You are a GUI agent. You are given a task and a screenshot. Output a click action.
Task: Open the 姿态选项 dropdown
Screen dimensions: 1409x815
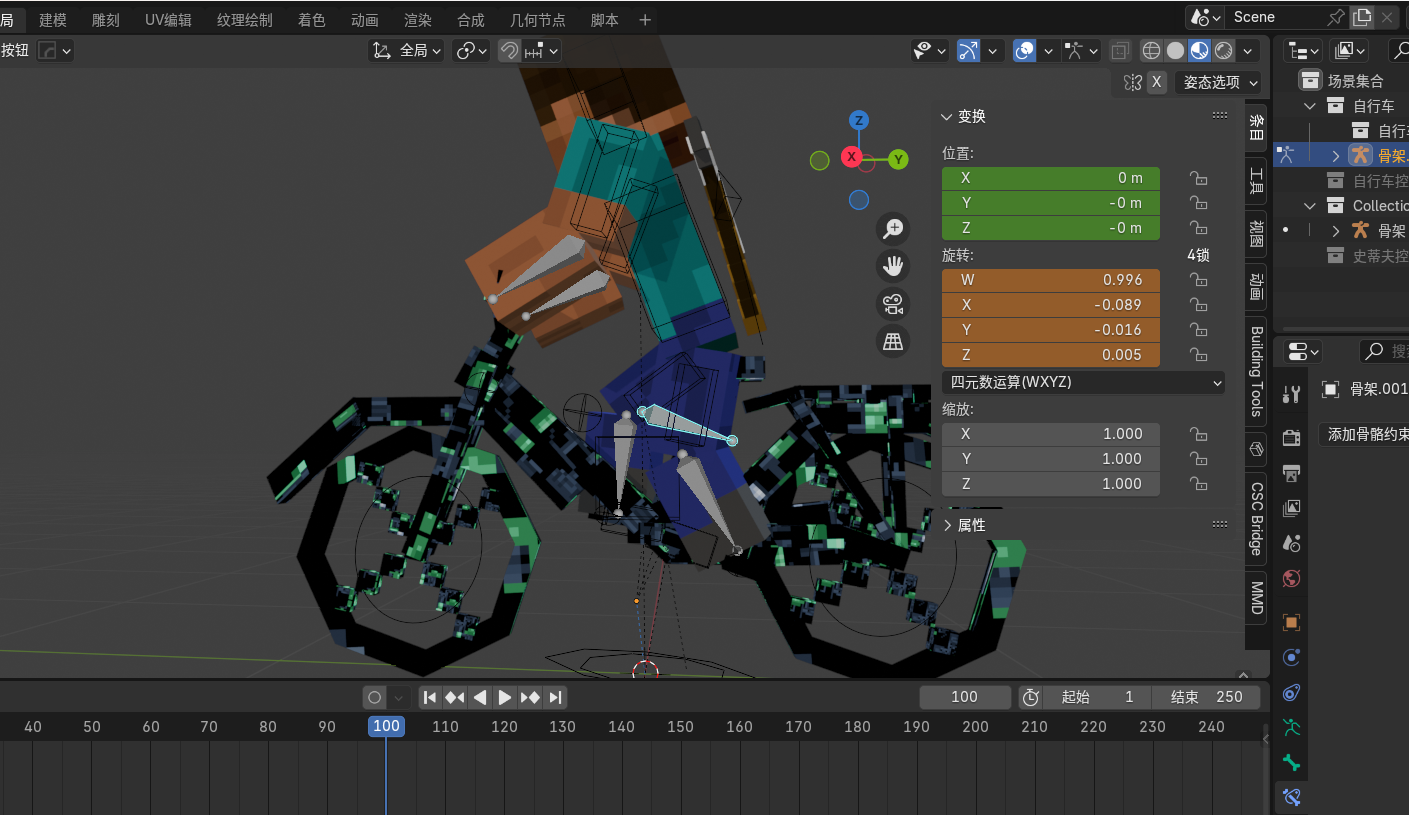point(1219,82)
